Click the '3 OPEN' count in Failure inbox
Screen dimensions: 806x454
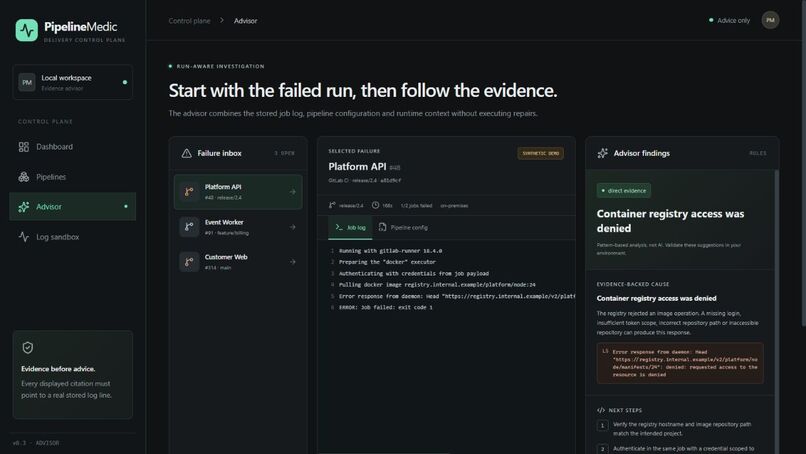coord(284,153)
